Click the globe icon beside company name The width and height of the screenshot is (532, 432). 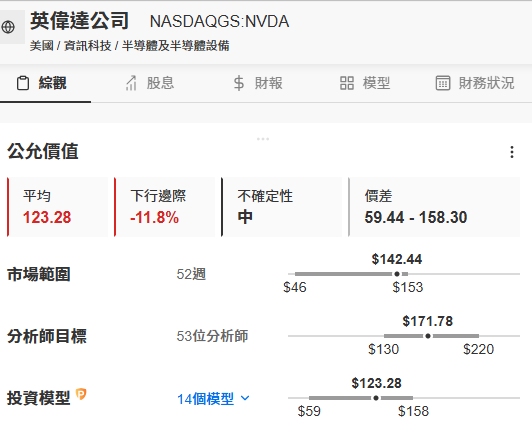pos(8,27)
